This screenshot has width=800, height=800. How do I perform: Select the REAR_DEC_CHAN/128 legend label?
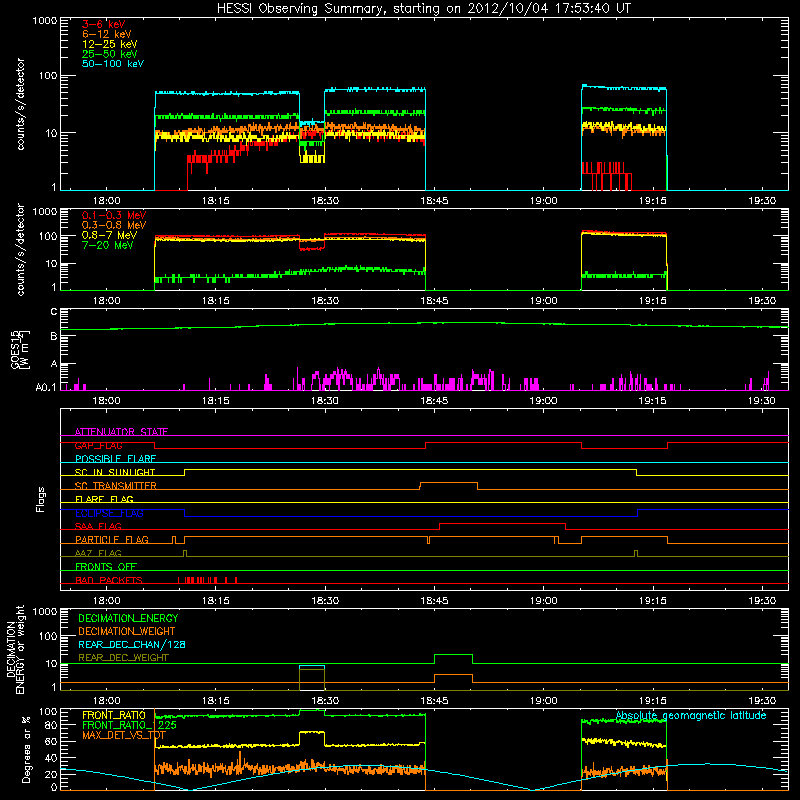(x=132, y=644)
